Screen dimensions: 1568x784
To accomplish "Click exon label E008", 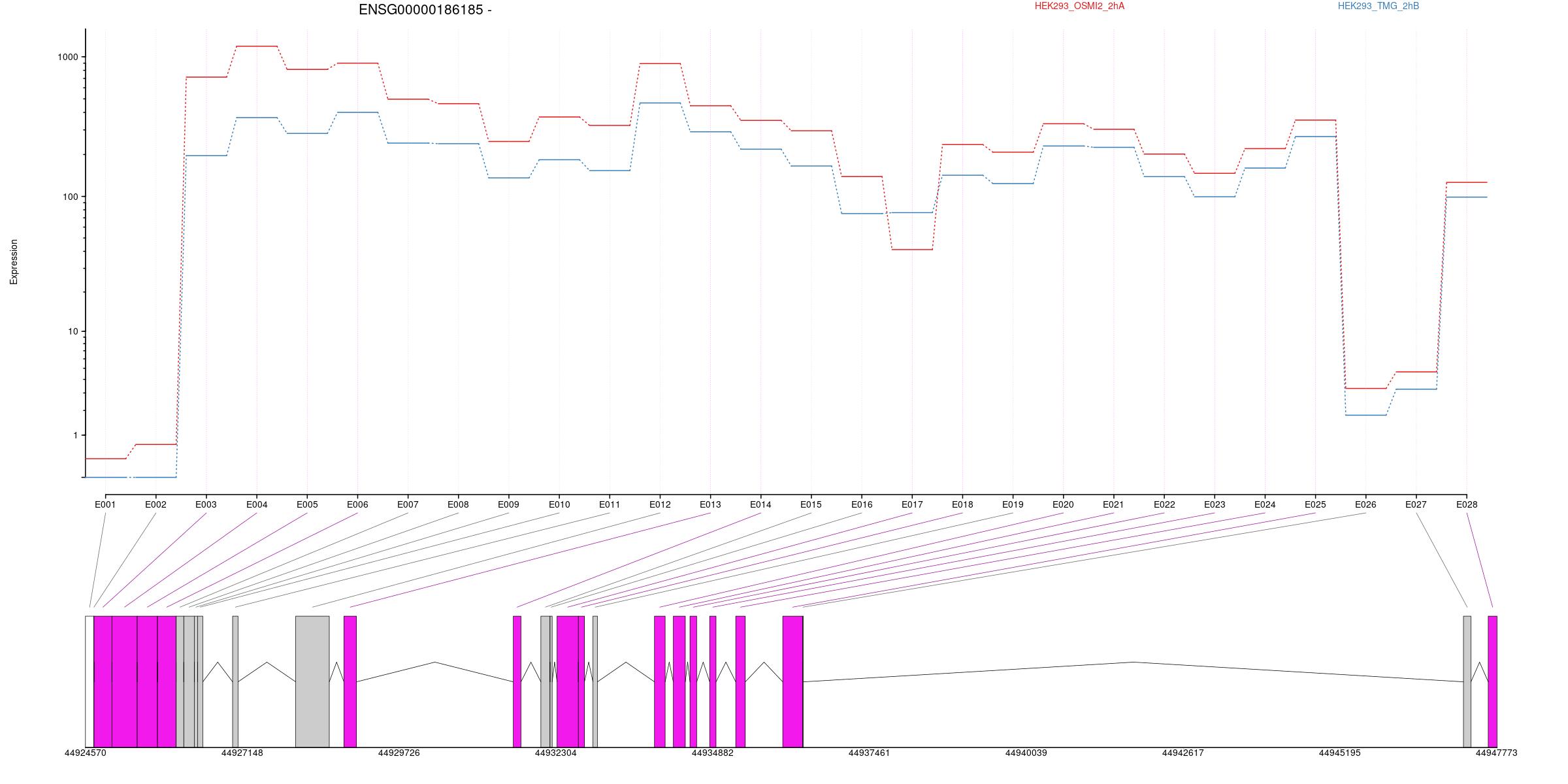I will (458, 504).
